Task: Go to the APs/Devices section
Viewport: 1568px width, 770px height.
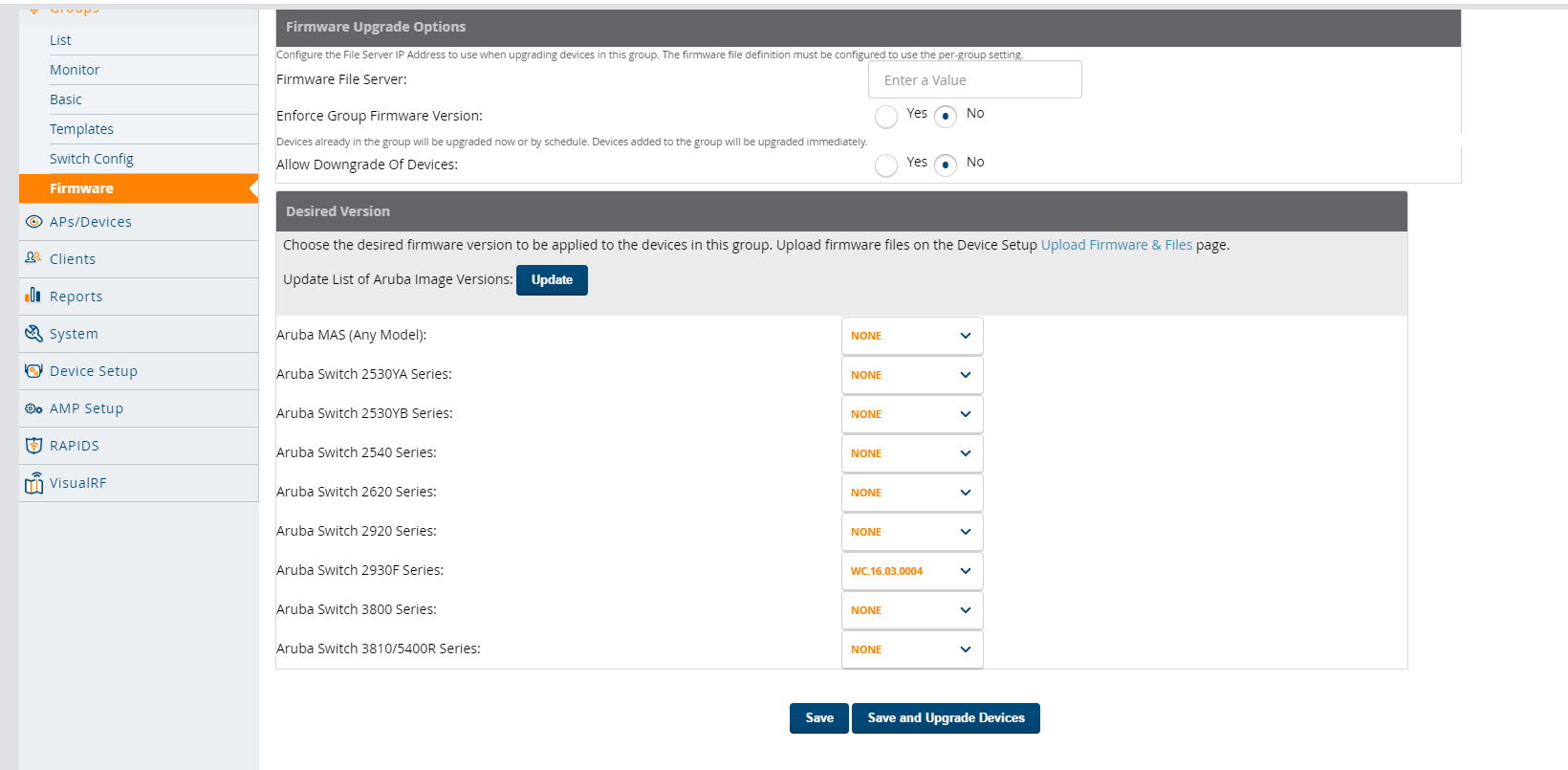Action: pyautogui.click(x=139, y=222)
